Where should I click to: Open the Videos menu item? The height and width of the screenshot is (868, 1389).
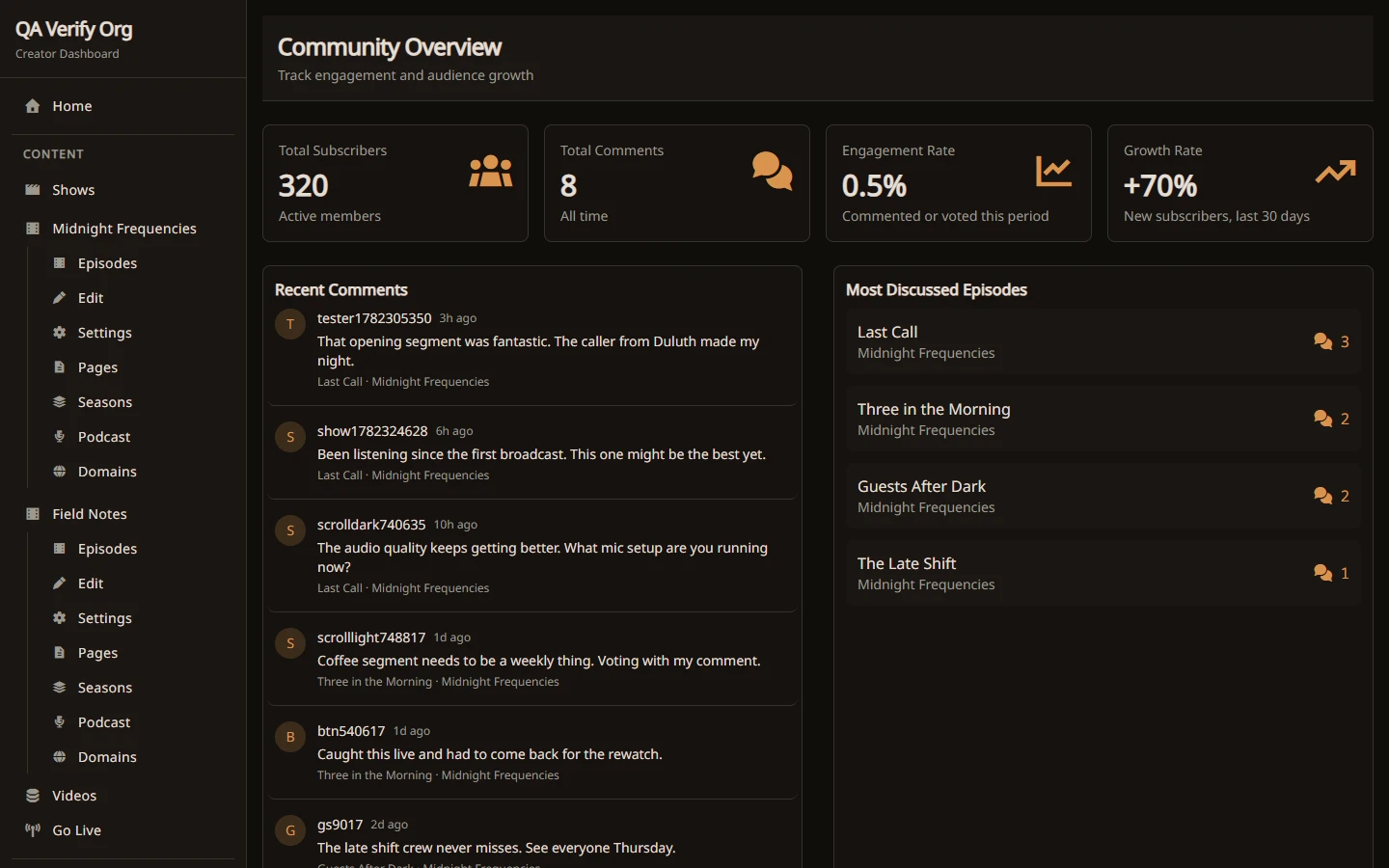click(x=123, y=796)
